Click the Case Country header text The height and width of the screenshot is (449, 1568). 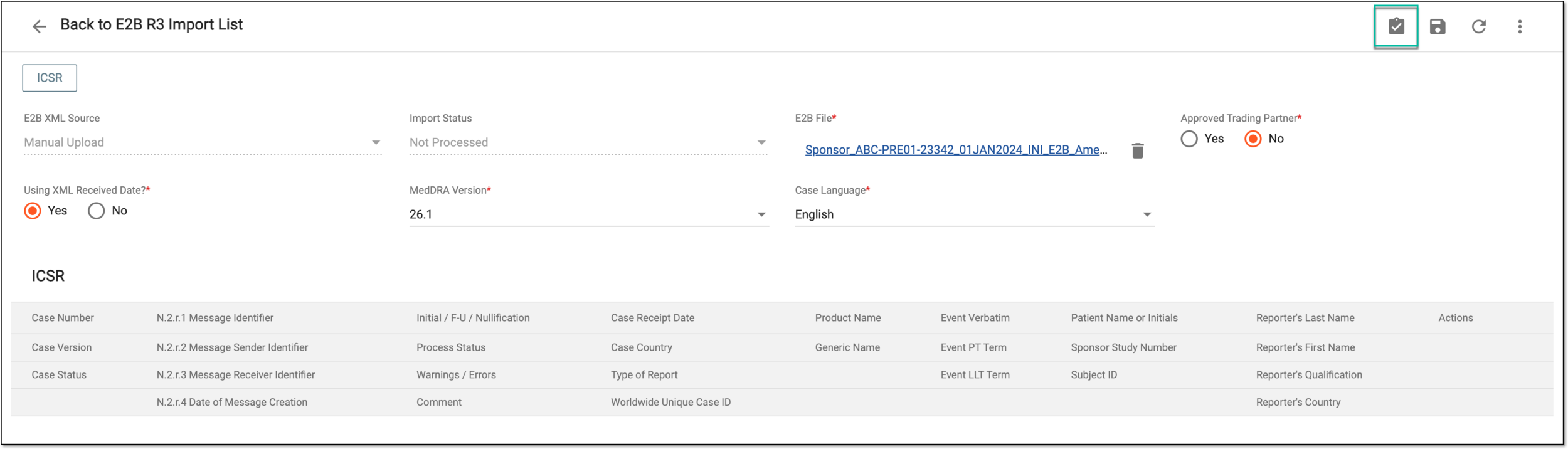coord(641,347)
